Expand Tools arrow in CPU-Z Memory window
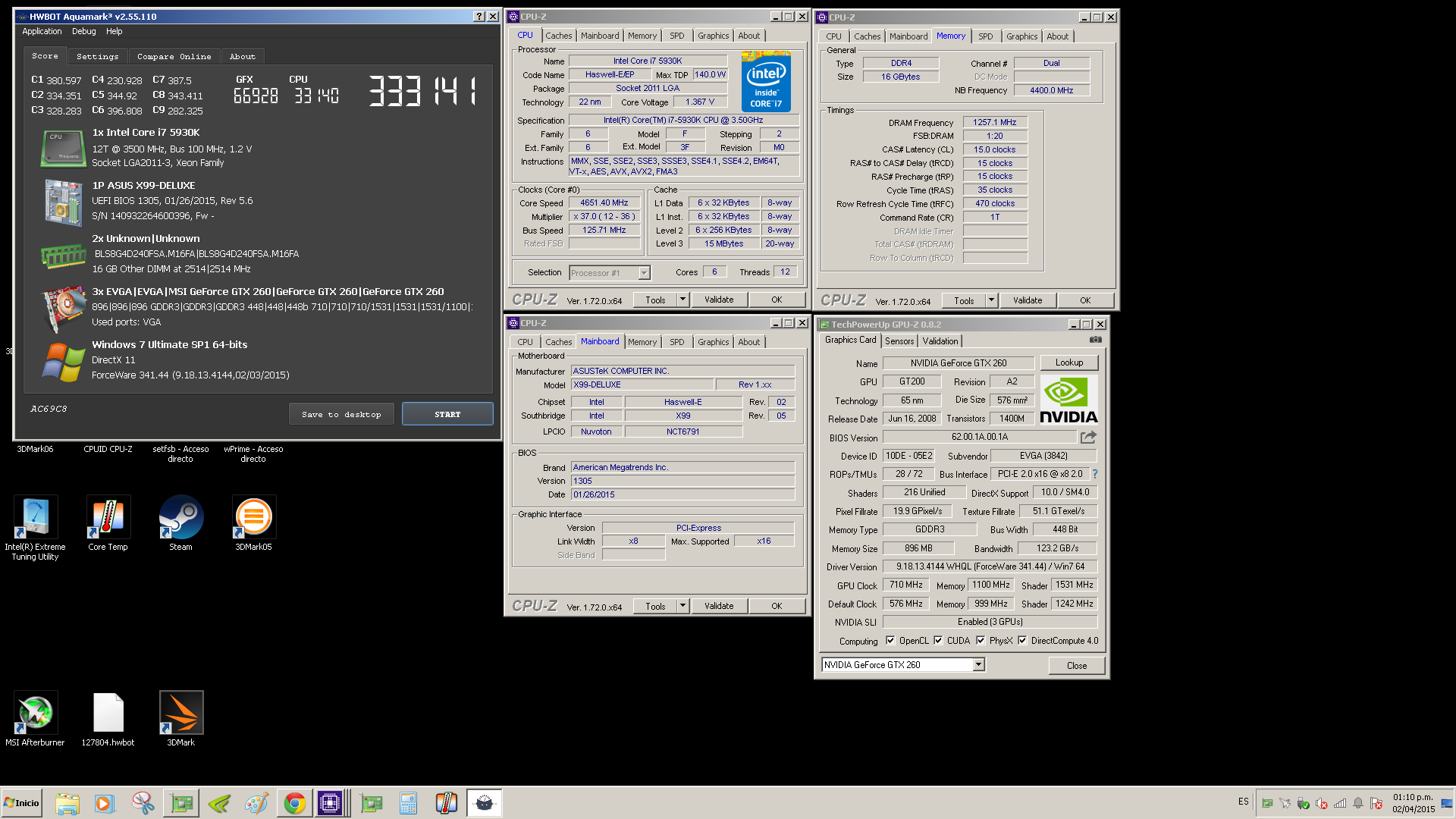The width and height of the screenshot is (1456, 819). [x=991, y=300]
